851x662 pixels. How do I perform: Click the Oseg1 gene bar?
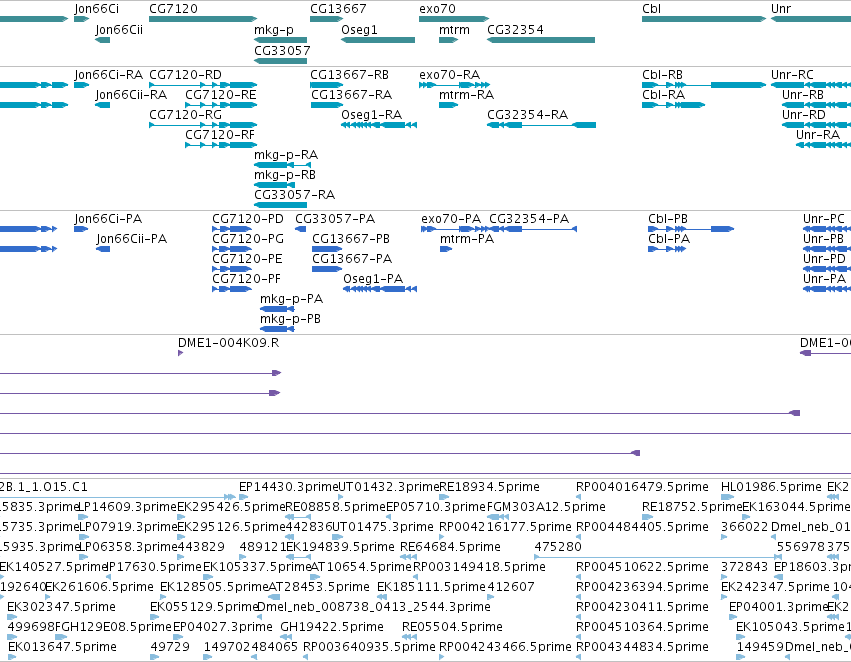pos(378,40)
